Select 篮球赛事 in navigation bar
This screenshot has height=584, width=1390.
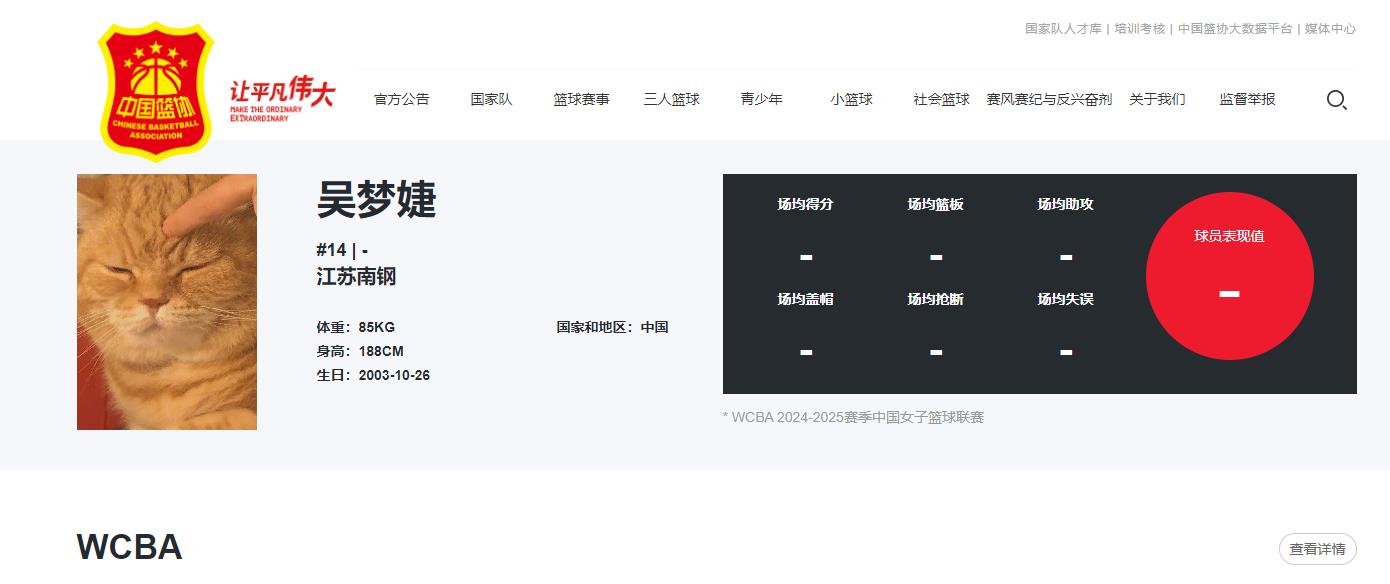coord(581,99)
